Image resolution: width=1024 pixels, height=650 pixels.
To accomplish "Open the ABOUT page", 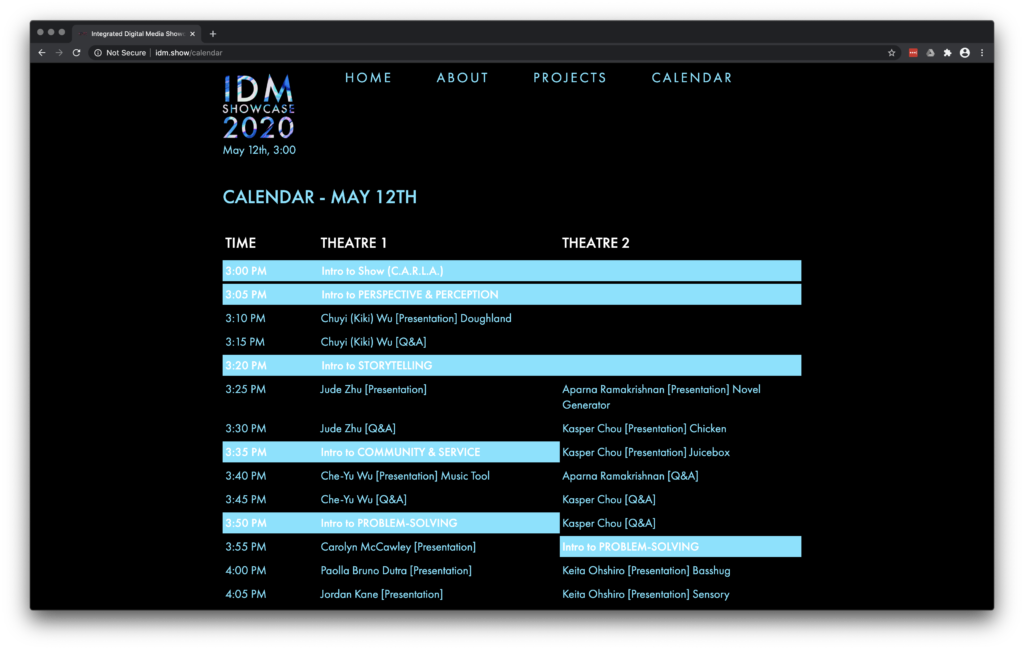I will coord(462,78).
